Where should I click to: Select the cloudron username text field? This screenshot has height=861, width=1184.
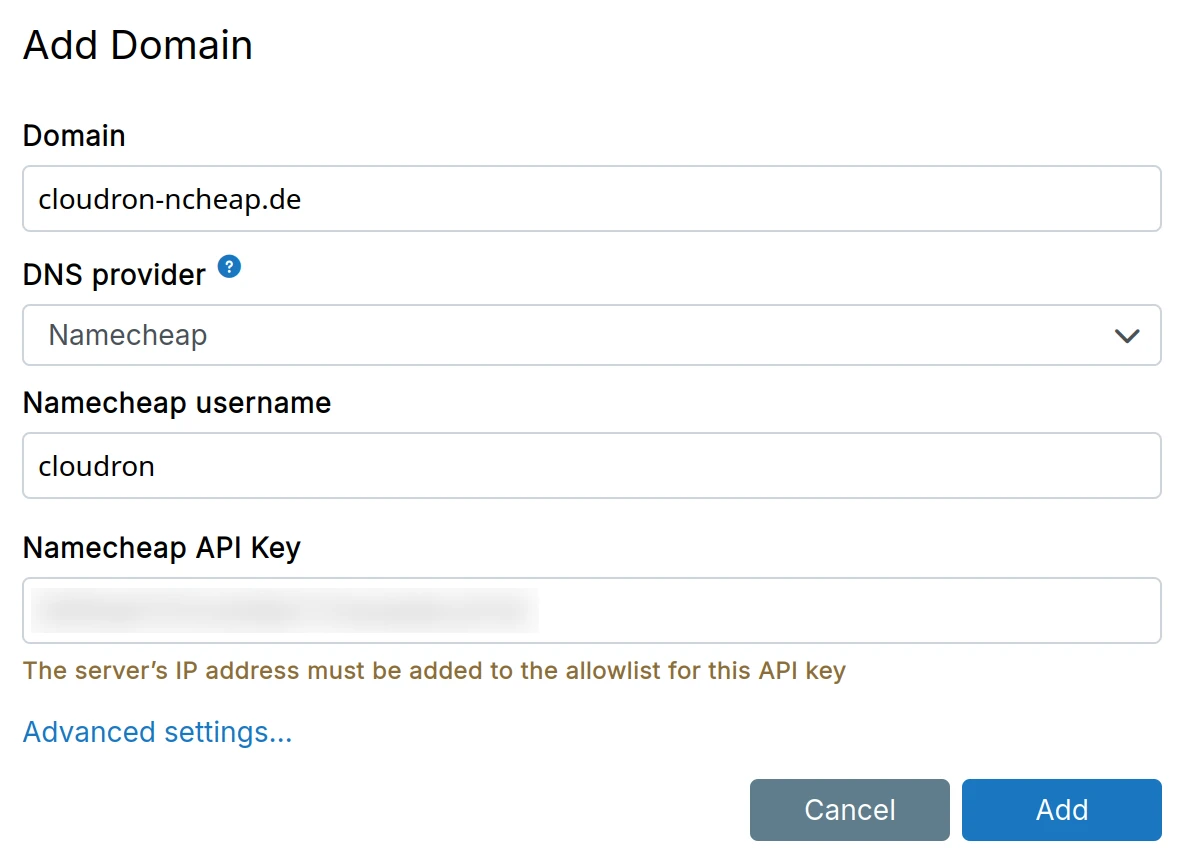590,466
